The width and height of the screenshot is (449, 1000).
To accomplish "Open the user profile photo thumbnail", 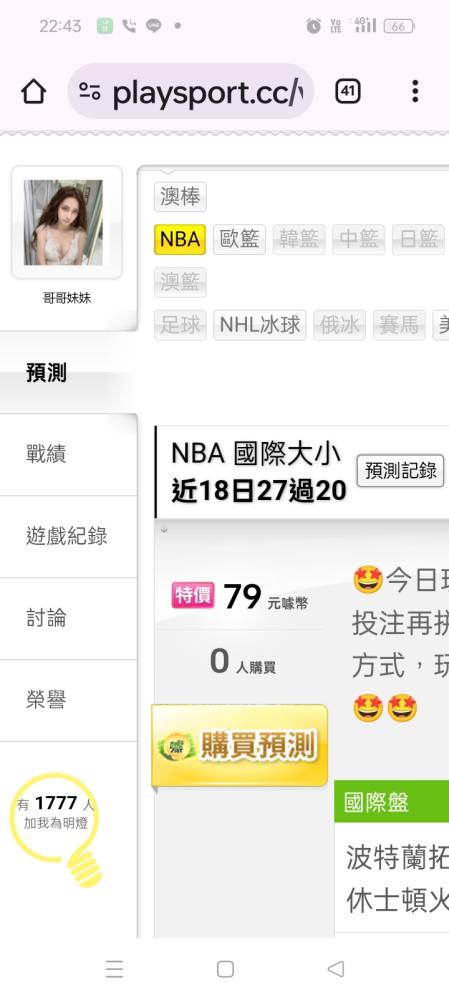I will point(64,223).
